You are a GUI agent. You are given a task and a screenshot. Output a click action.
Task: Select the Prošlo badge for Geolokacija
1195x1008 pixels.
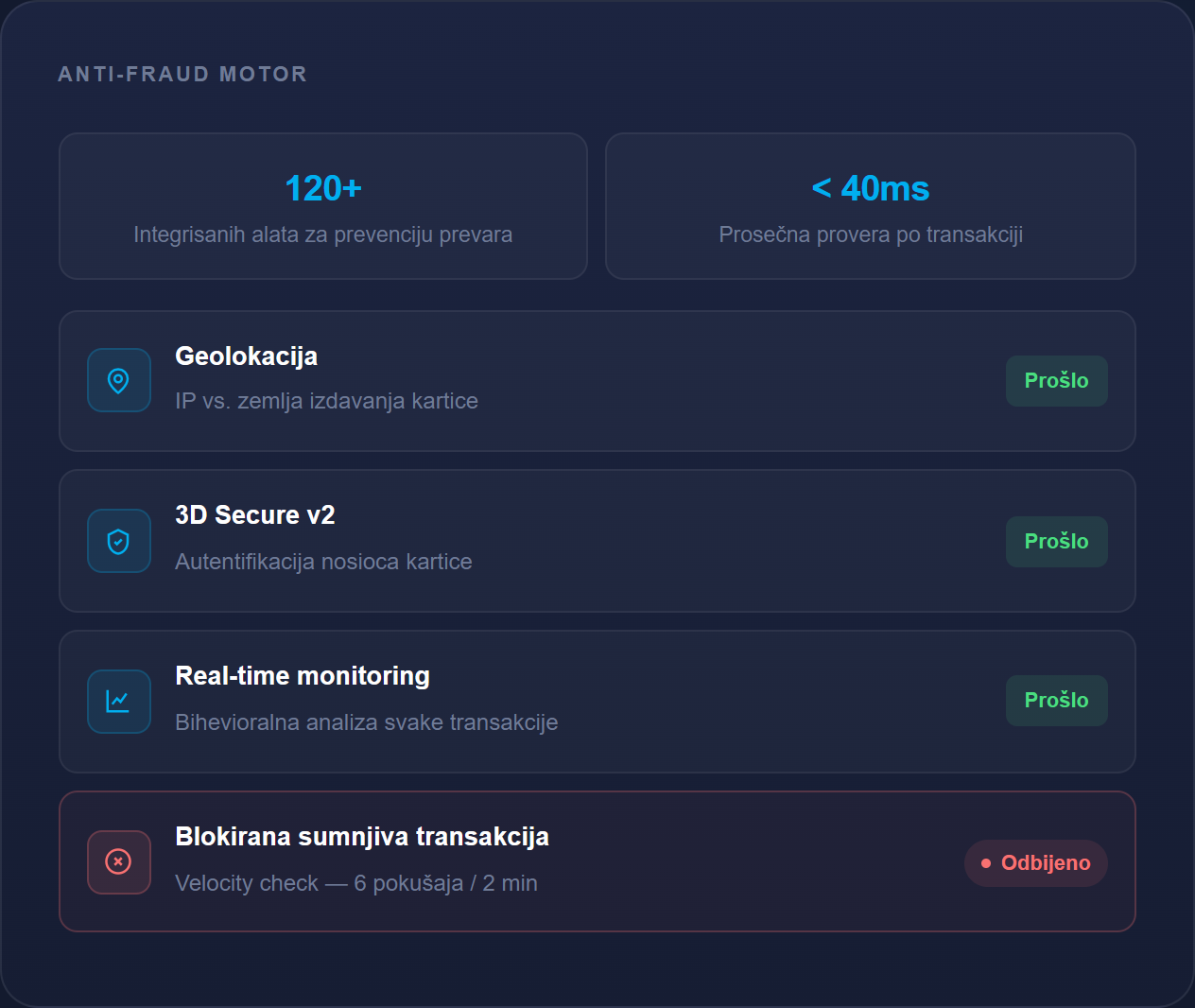pyautogui.click(x=1056, y=381)
